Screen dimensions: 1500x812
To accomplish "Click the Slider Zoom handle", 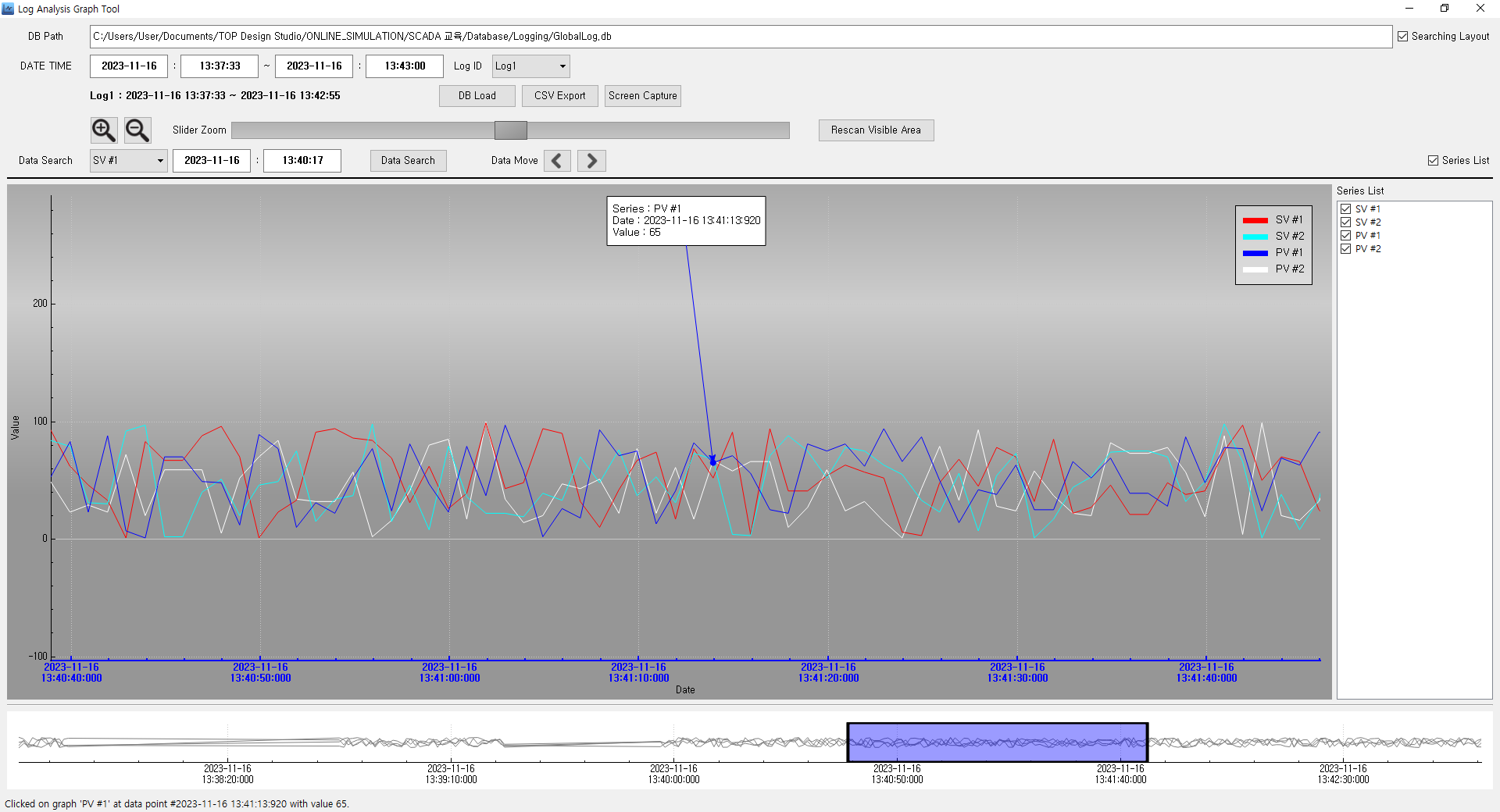I will coord(511,130).
